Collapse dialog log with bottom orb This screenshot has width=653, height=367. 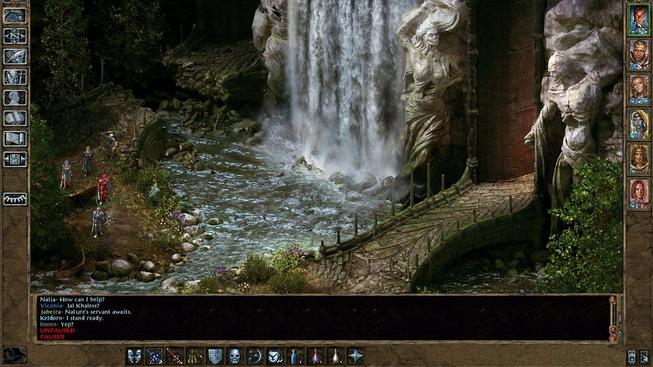[613, 338]
